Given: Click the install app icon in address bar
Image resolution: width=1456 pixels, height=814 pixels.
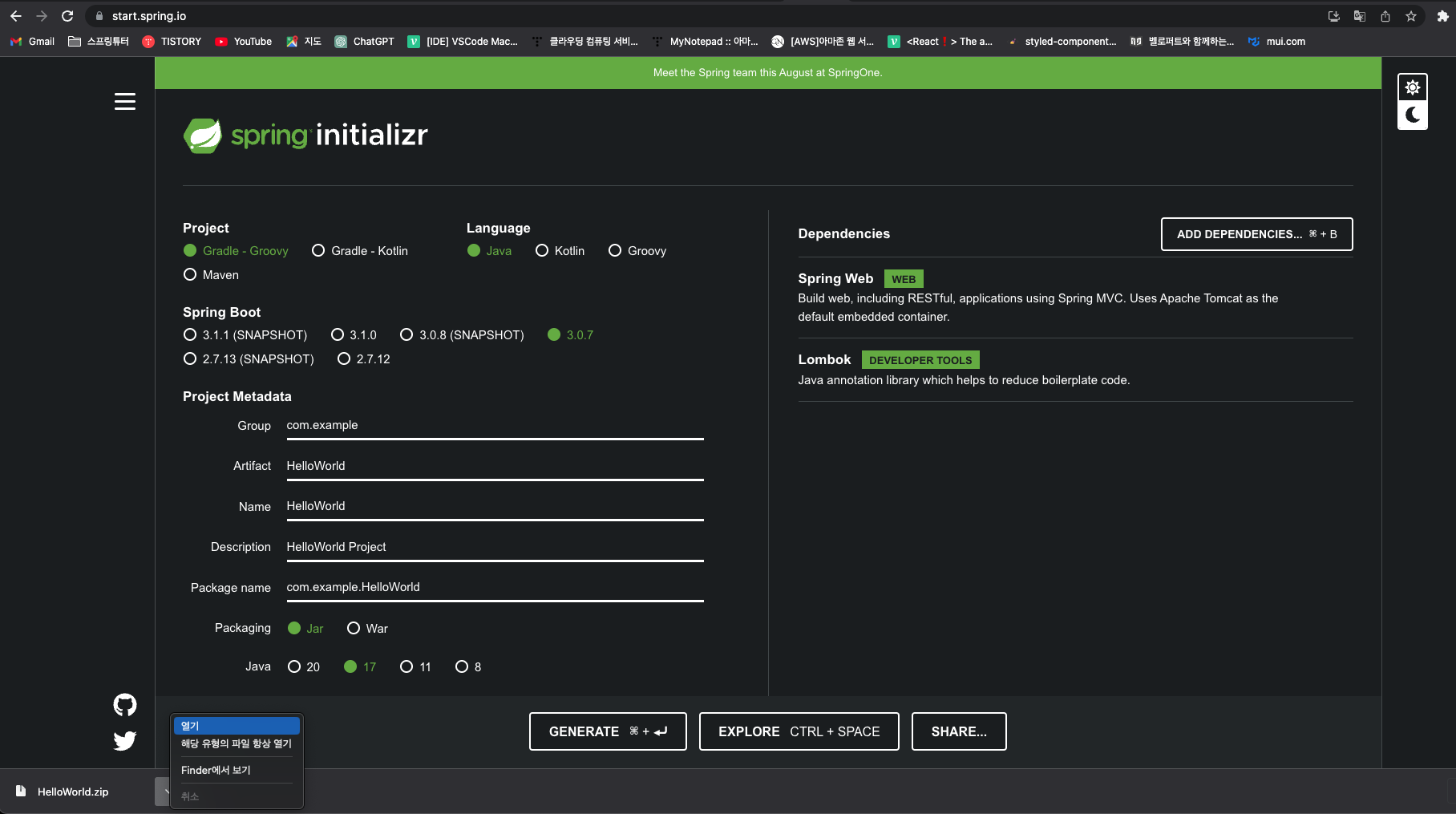Looking at the screenshot, I should [x=1334, y=16].
